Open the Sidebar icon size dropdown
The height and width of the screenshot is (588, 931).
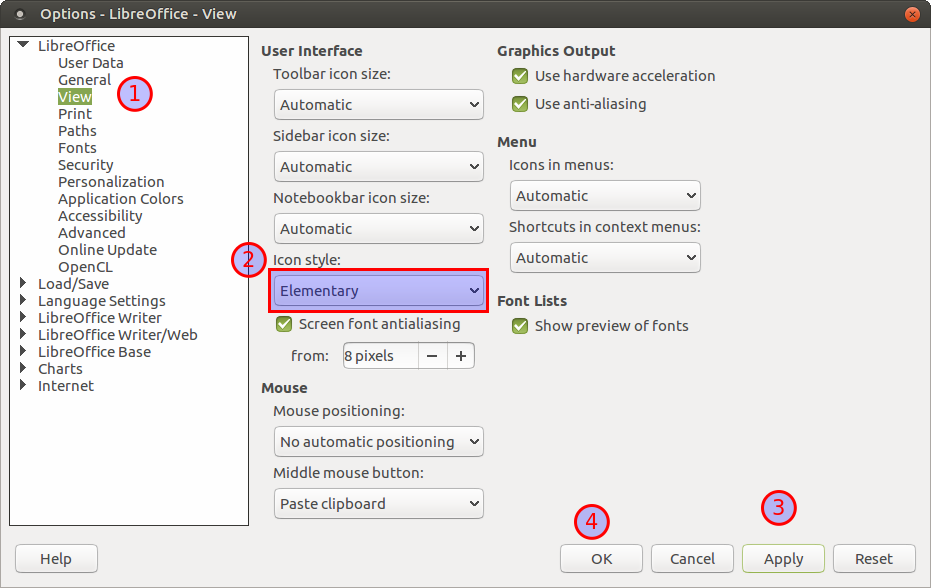point(379,167)
